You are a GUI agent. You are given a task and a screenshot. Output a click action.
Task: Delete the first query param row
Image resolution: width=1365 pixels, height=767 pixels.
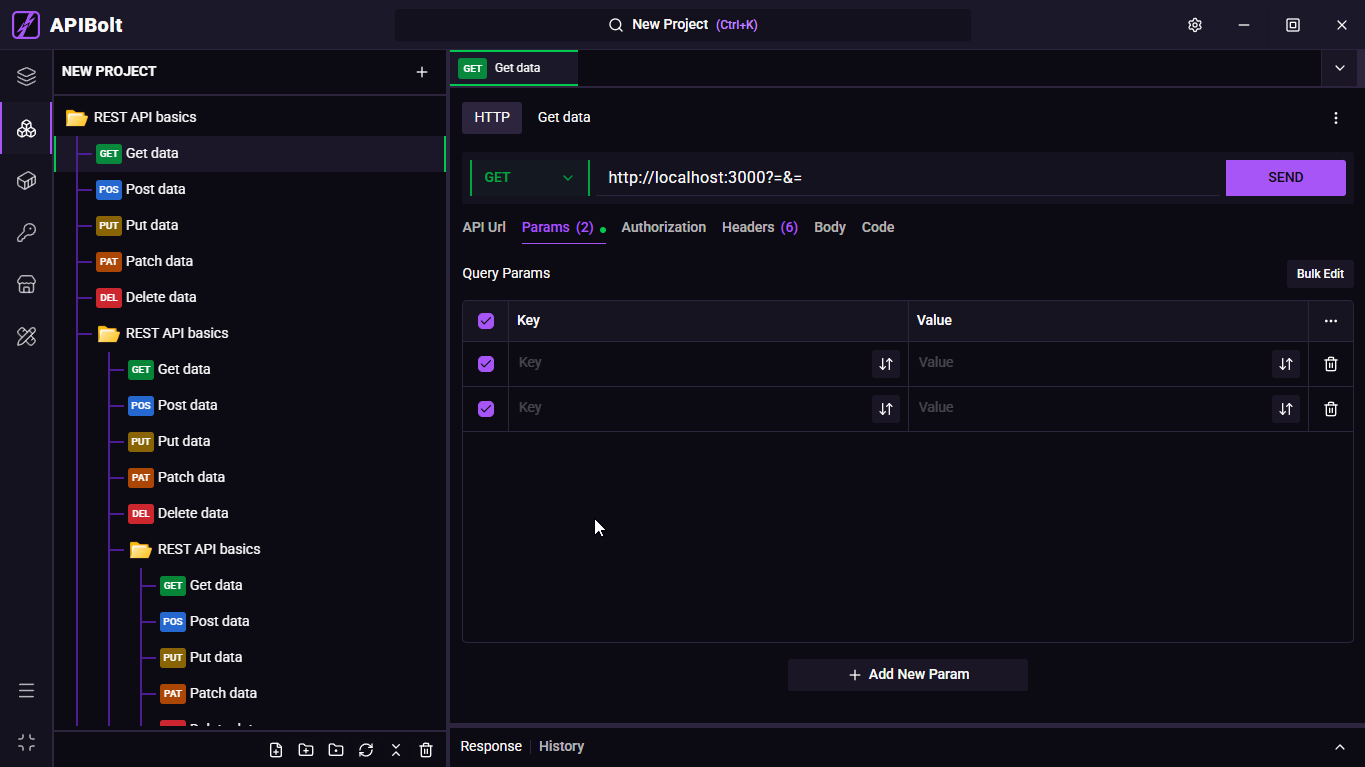click(1330, 364)
